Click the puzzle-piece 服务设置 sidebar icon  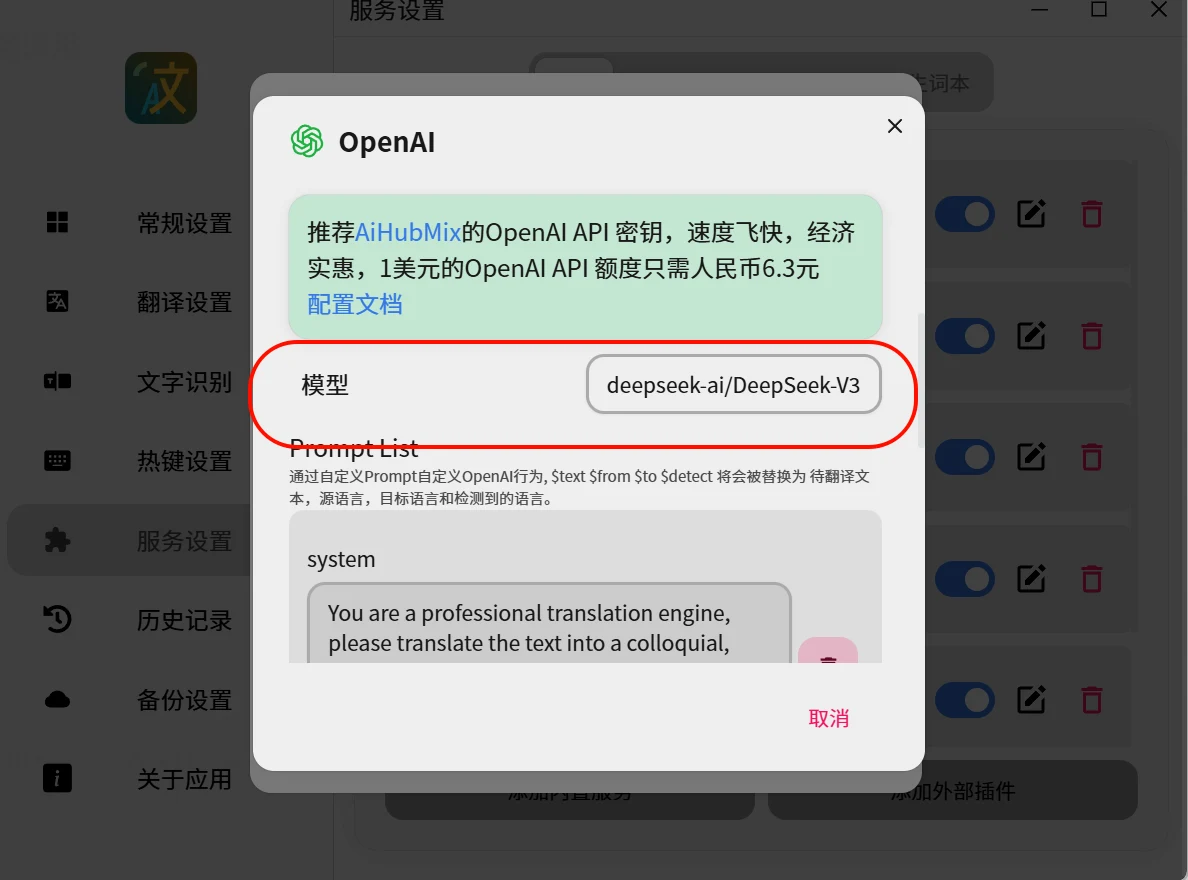[x=58, y=540]
